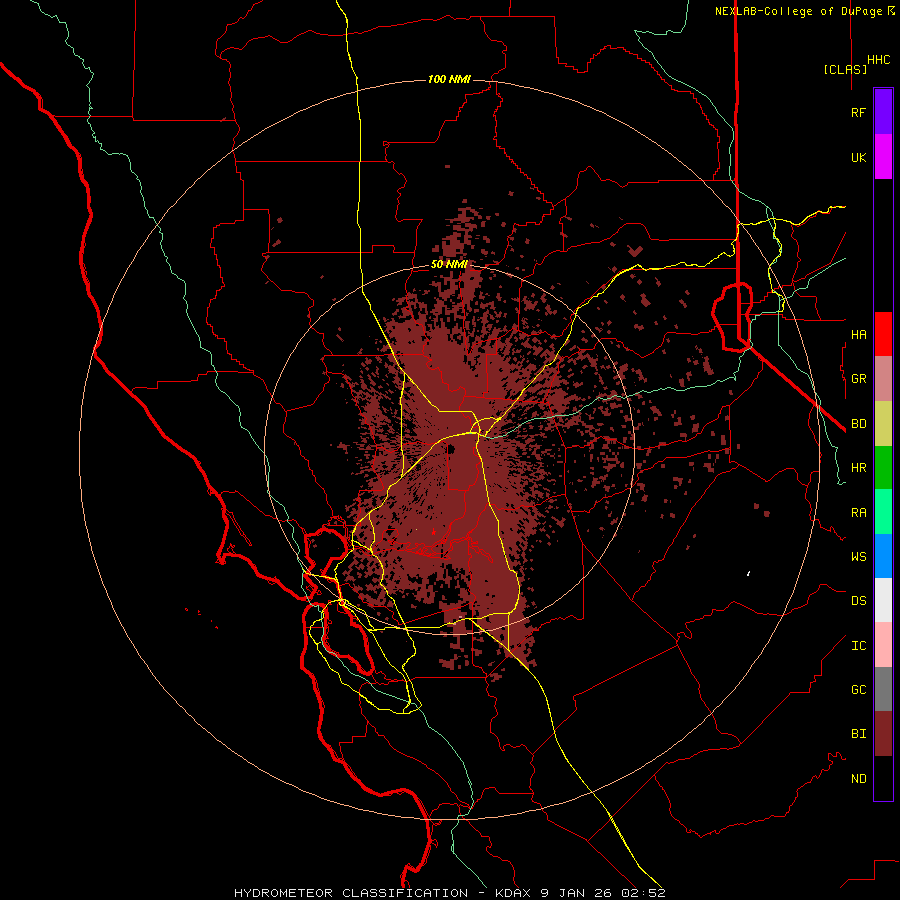Click the HR green legend swatch
This screenshot has height=900, width=900.
point(883,468)
